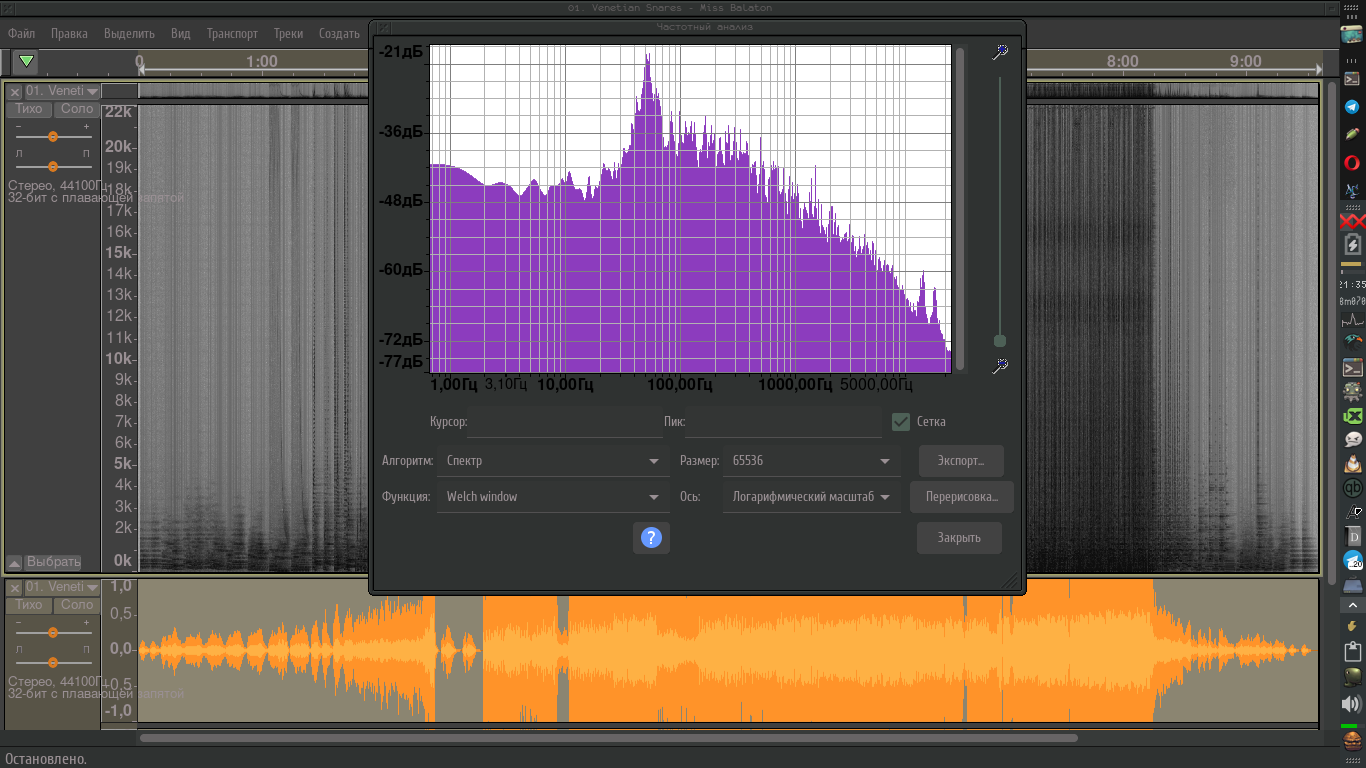Click the font tool 'A' dock icon

click(1352, 513)
